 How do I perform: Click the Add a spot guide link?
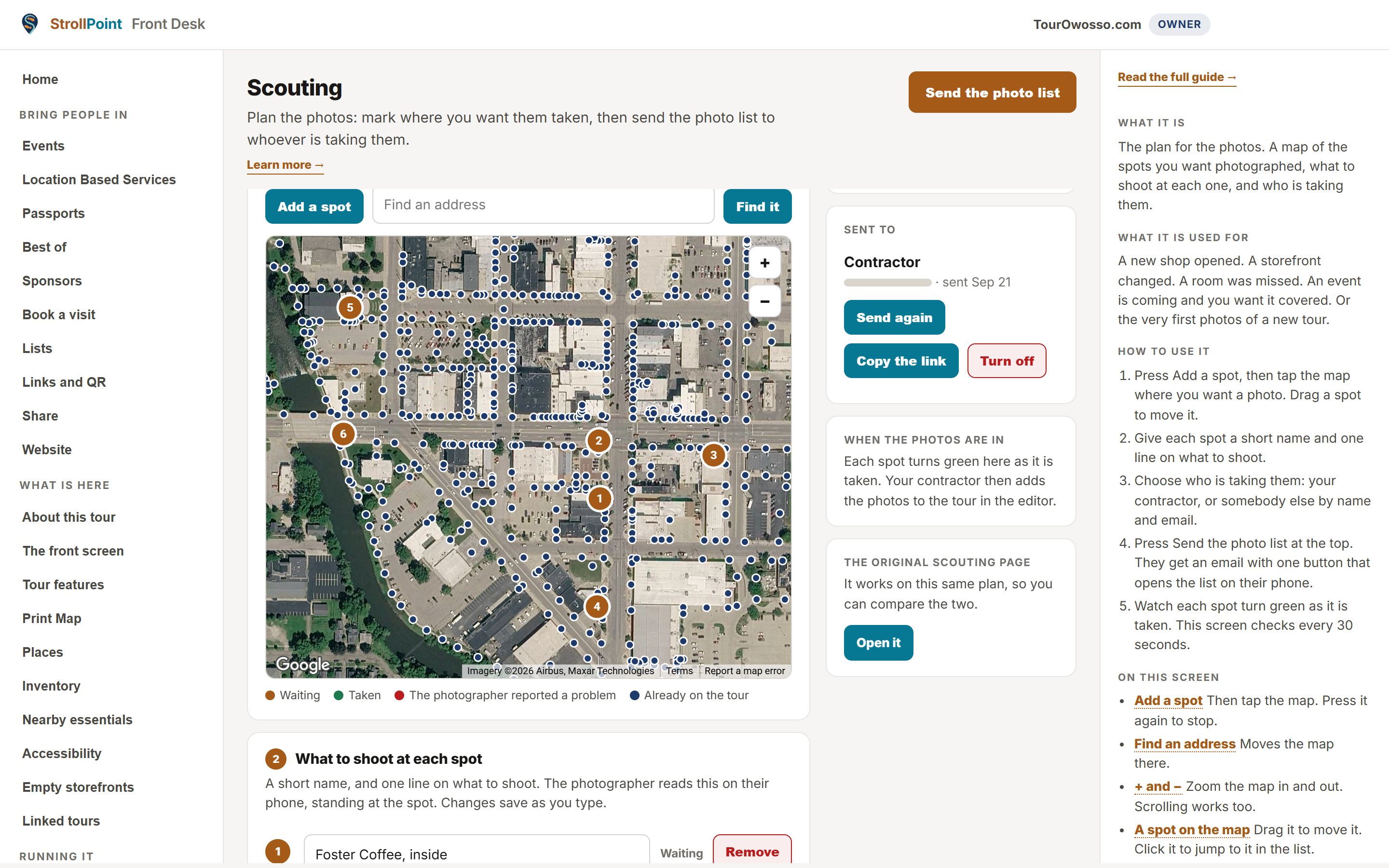coord(1168,700)
